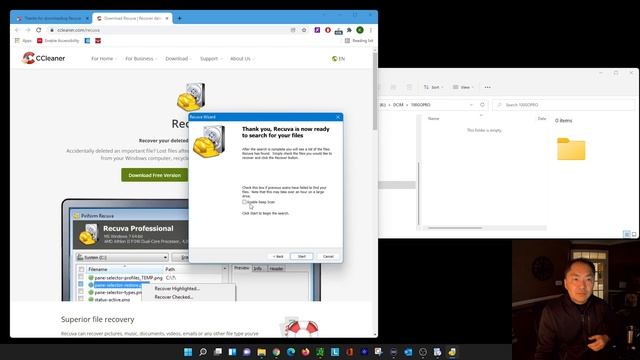This screenshot has height=360, width=640.
Task: Click the purple extension icon in Chrome
Action: tap(317, 30)
